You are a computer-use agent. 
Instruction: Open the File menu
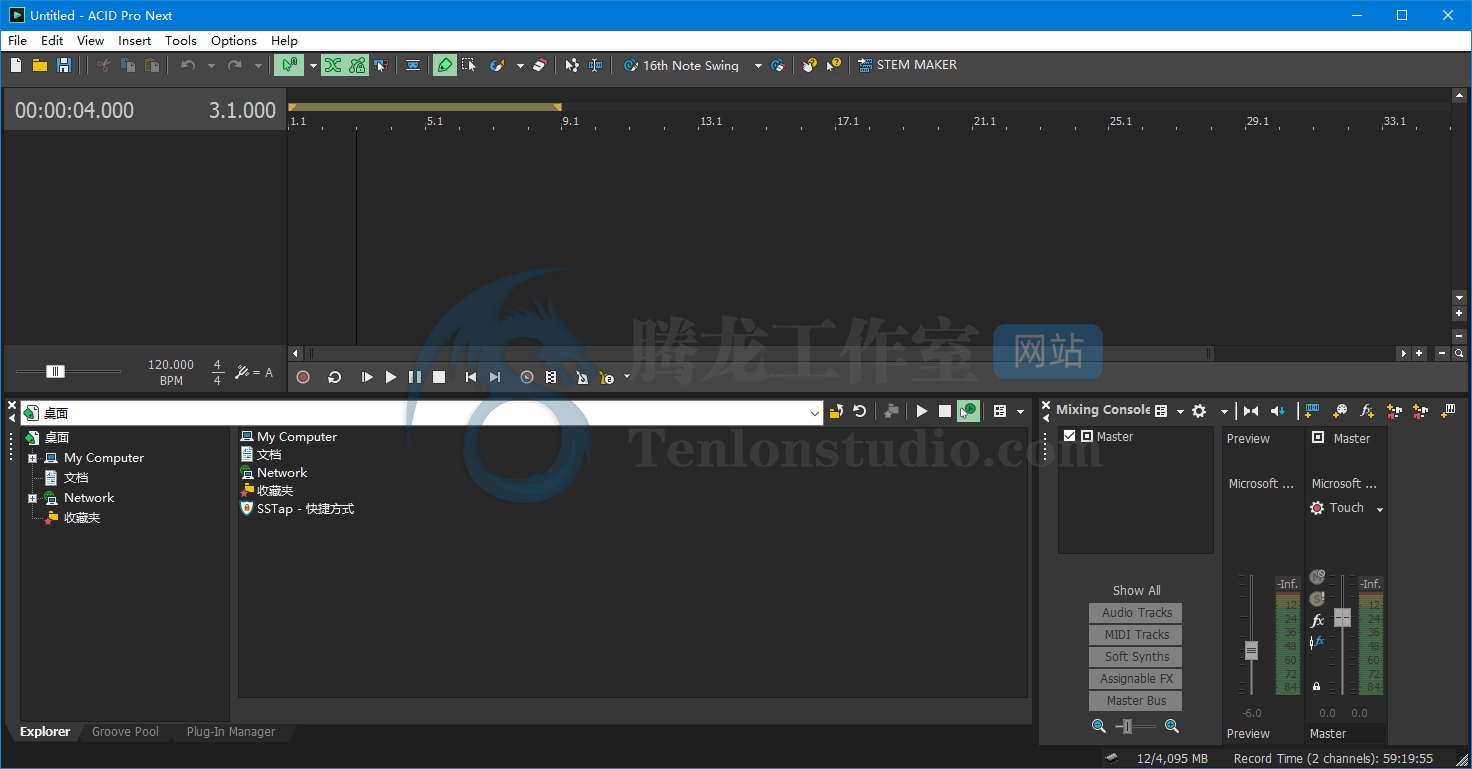click(x=17, y=41)
